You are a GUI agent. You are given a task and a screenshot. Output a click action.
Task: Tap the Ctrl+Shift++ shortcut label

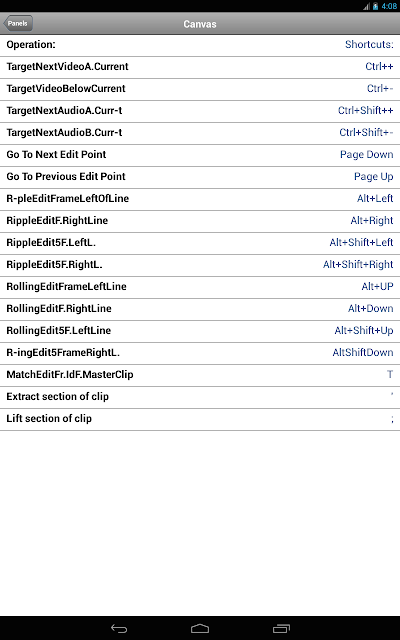click(365, 111)
